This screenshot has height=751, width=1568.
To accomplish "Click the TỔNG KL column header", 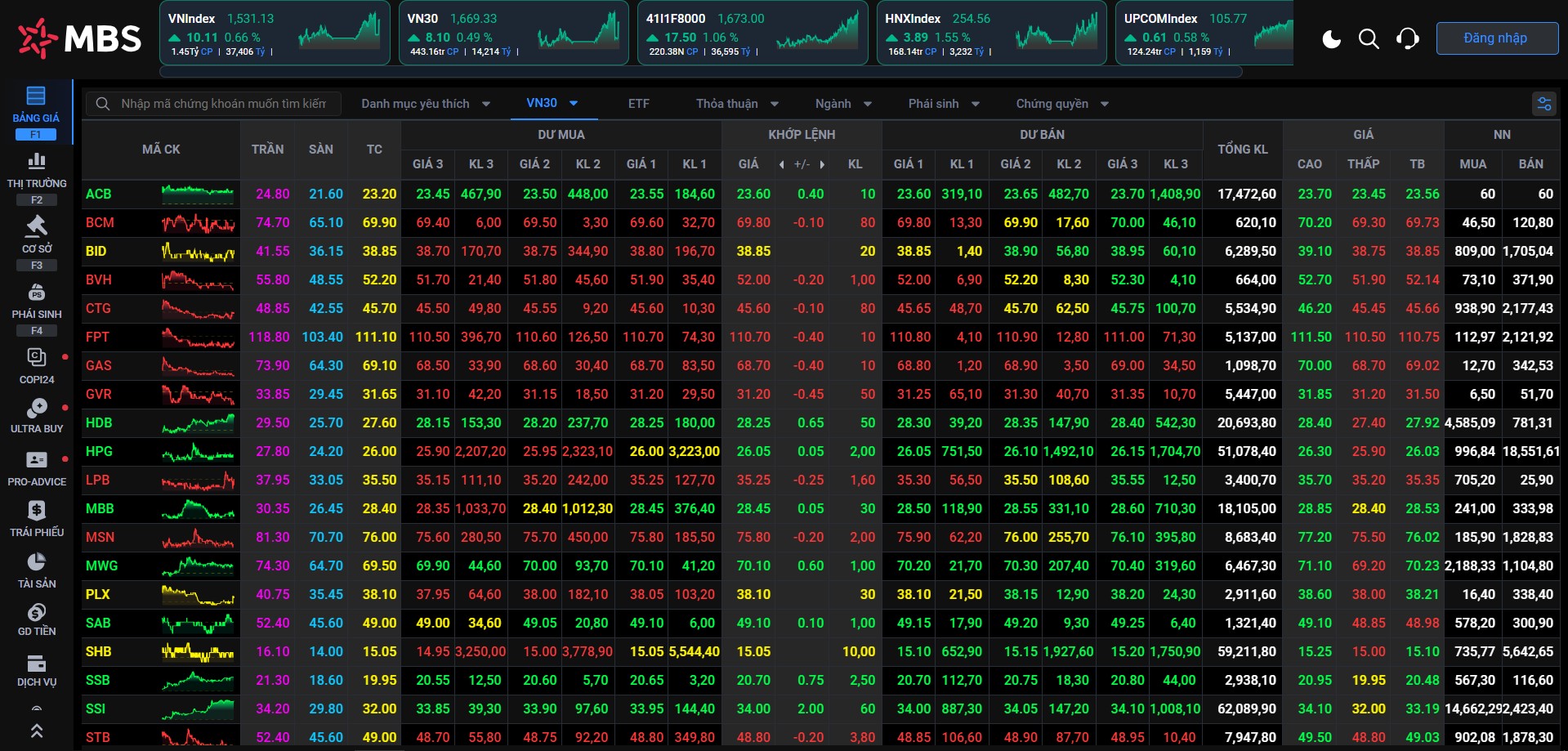I will point(1242,150).
